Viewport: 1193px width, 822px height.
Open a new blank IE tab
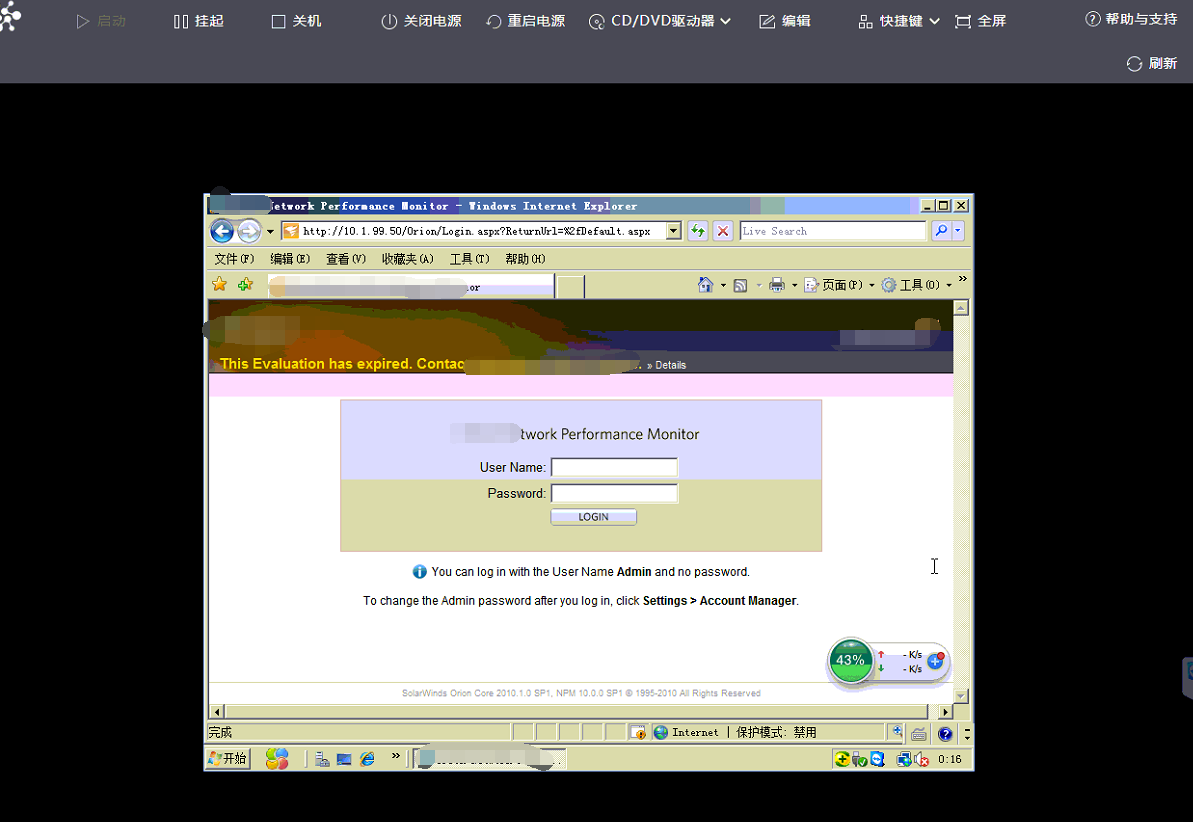click(x=571, y=287)
